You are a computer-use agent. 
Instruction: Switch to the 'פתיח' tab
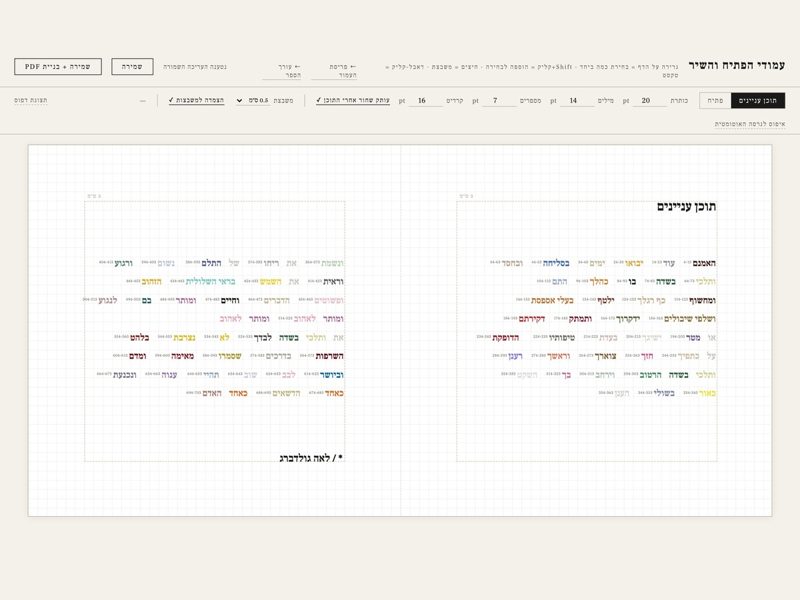(715, 101)
